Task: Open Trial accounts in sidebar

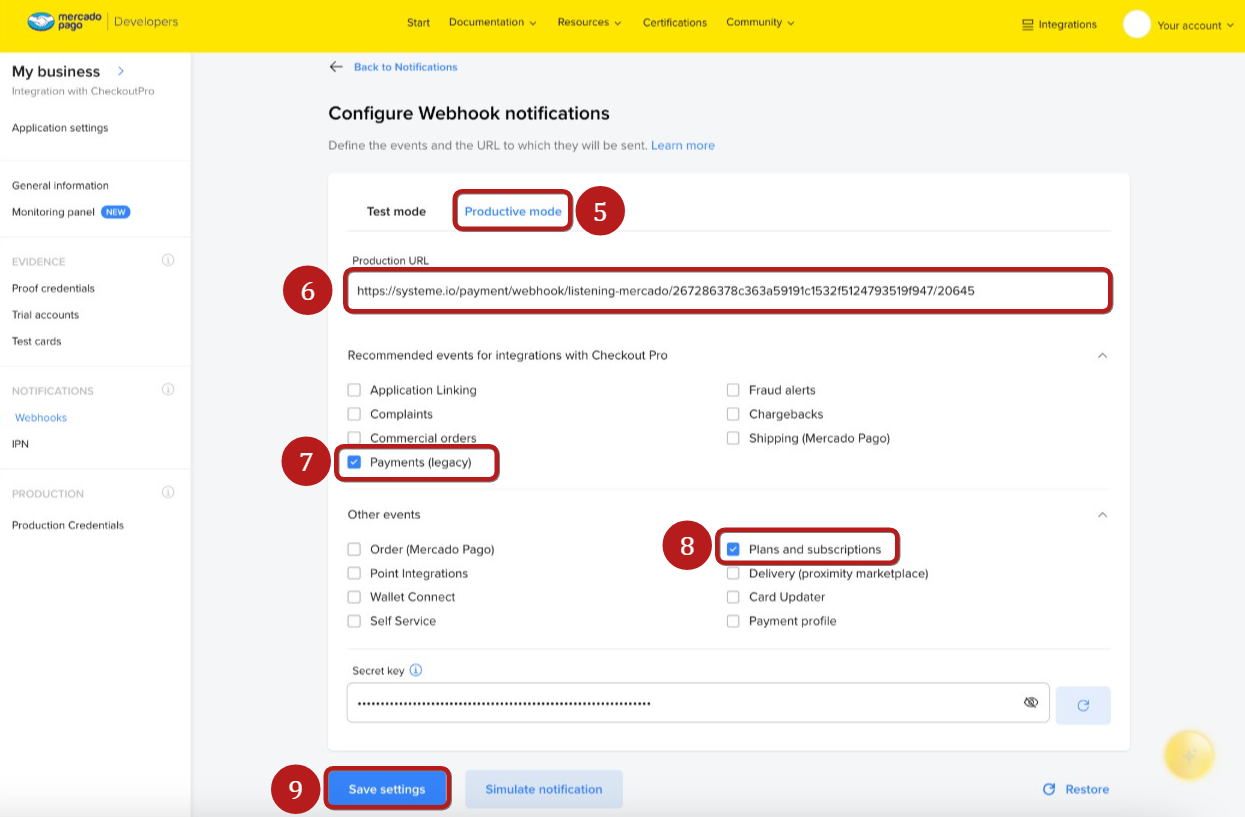Action: click(x=45, y=315)
